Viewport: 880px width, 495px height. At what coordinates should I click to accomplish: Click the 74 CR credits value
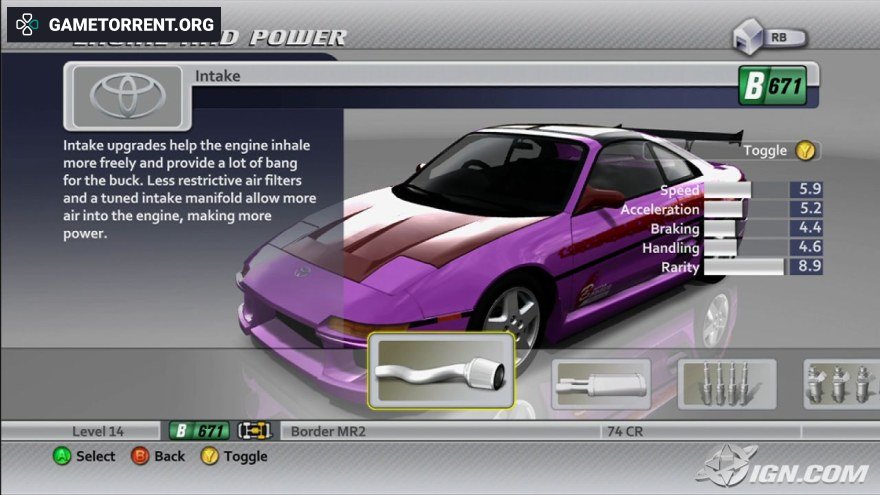625,431
